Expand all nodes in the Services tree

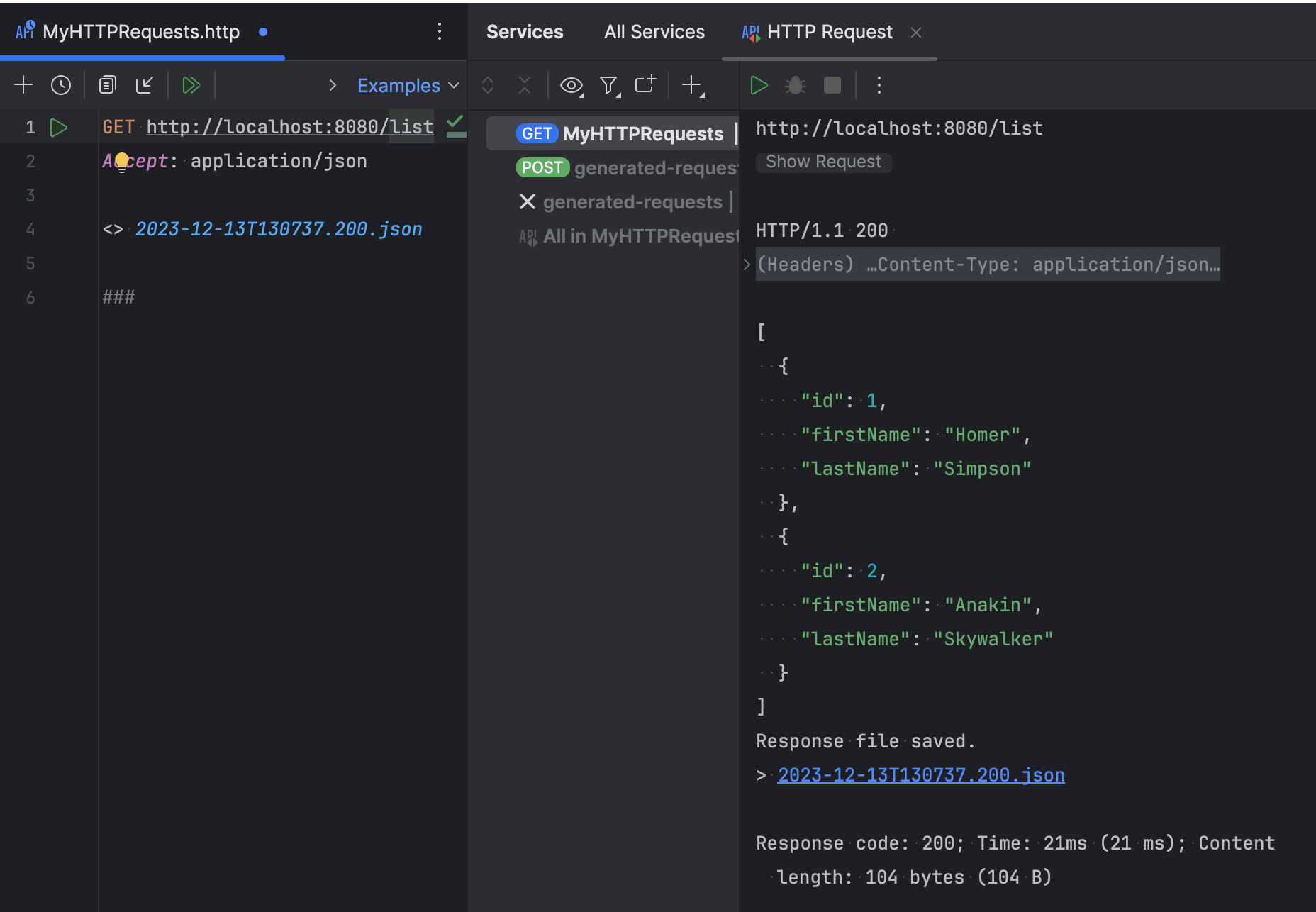click(x=488, y=84)
